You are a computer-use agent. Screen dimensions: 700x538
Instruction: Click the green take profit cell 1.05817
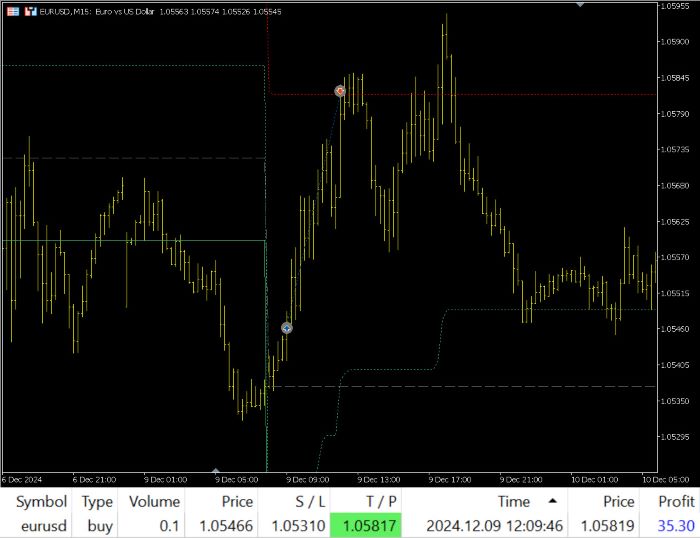click(366, 525)
